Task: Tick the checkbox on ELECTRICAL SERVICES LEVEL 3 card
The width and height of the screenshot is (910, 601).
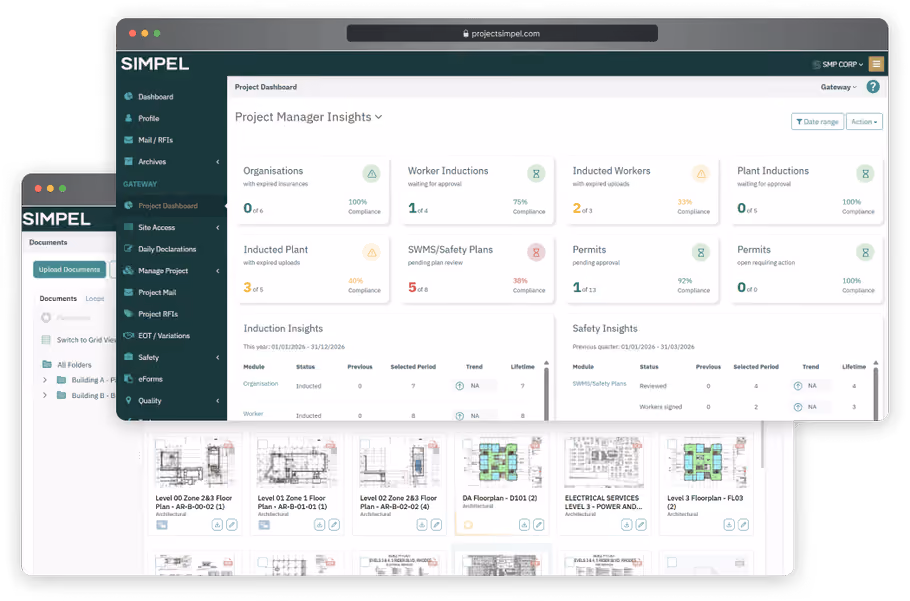Action: point(570,444)
